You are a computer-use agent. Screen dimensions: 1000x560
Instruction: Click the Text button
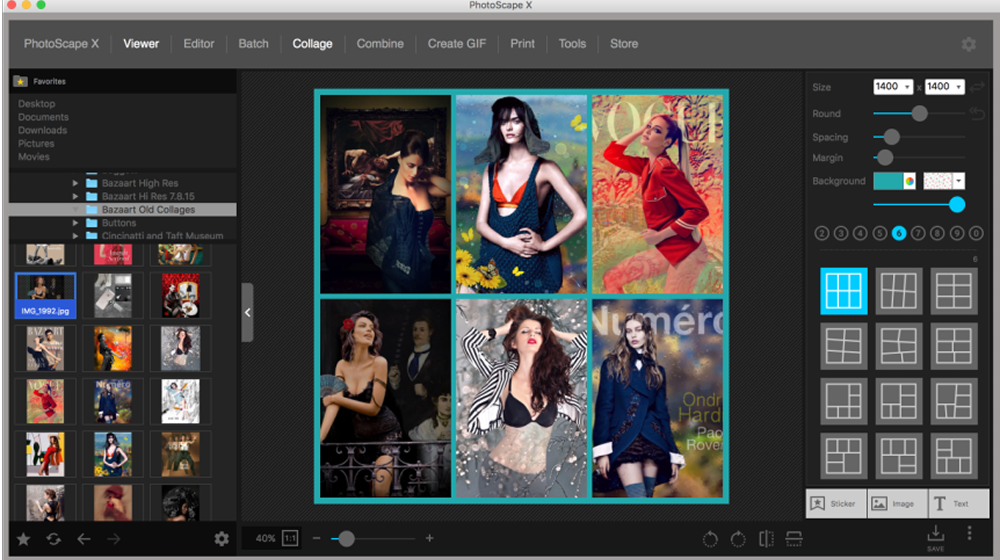(x=959, y=503)
